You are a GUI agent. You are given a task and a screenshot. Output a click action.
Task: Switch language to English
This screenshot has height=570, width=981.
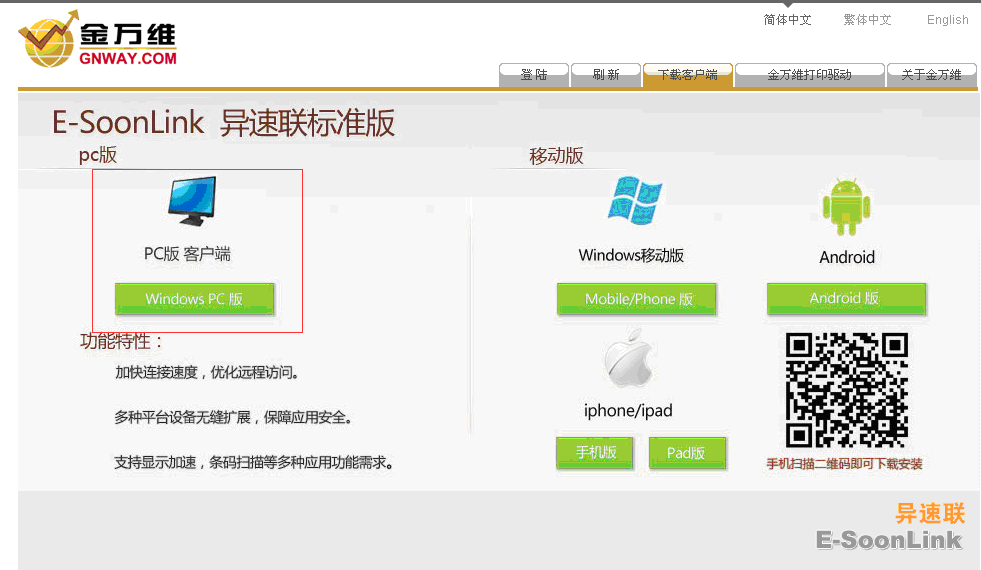click(947, 20)
